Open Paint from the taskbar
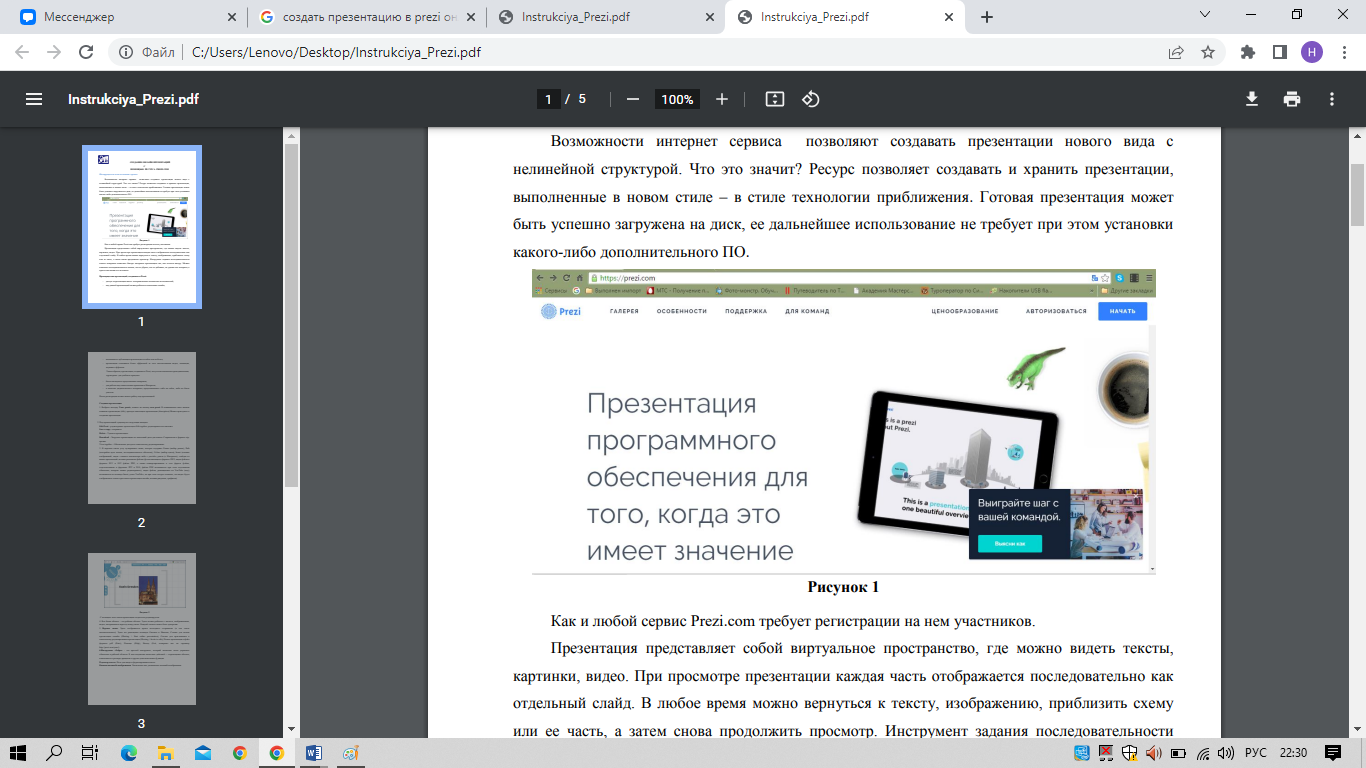This screenshot has height=768, width=1366. click(350, 753)
